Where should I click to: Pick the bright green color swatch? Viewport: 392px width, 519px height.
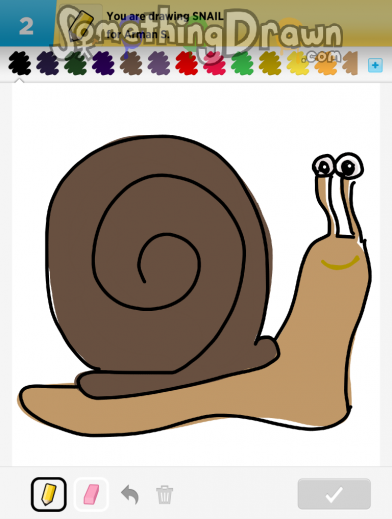click(x=242, y=63)
